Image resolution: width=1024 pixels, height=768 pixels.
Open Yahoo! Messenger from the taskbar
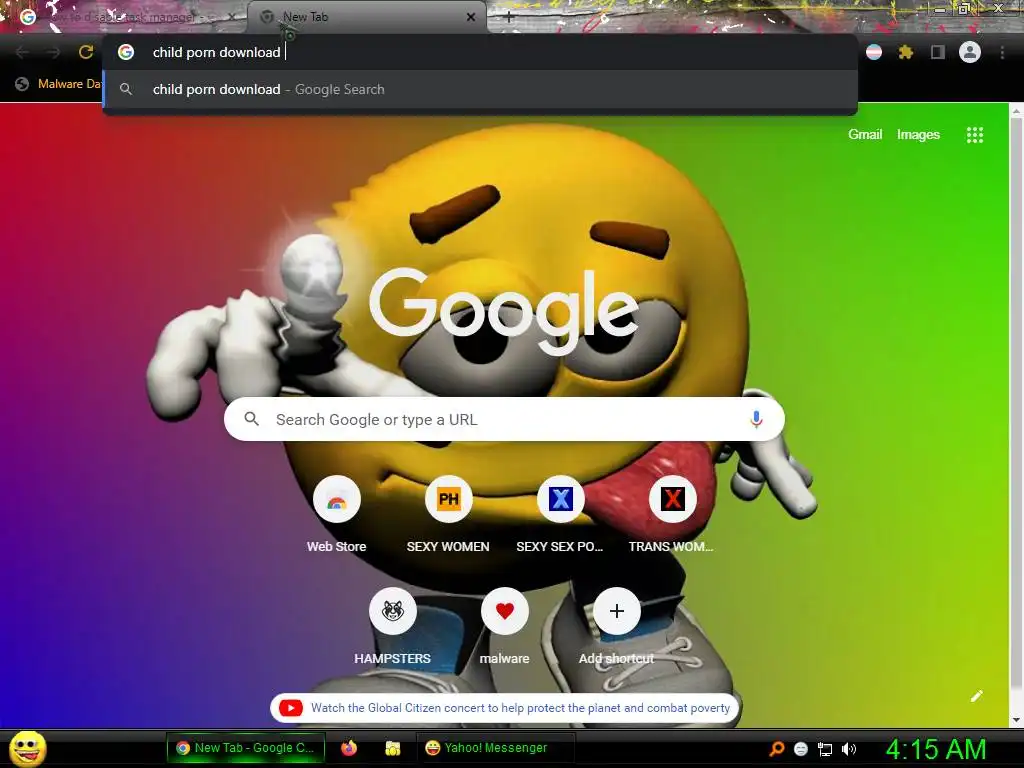[x=496, y=748]
